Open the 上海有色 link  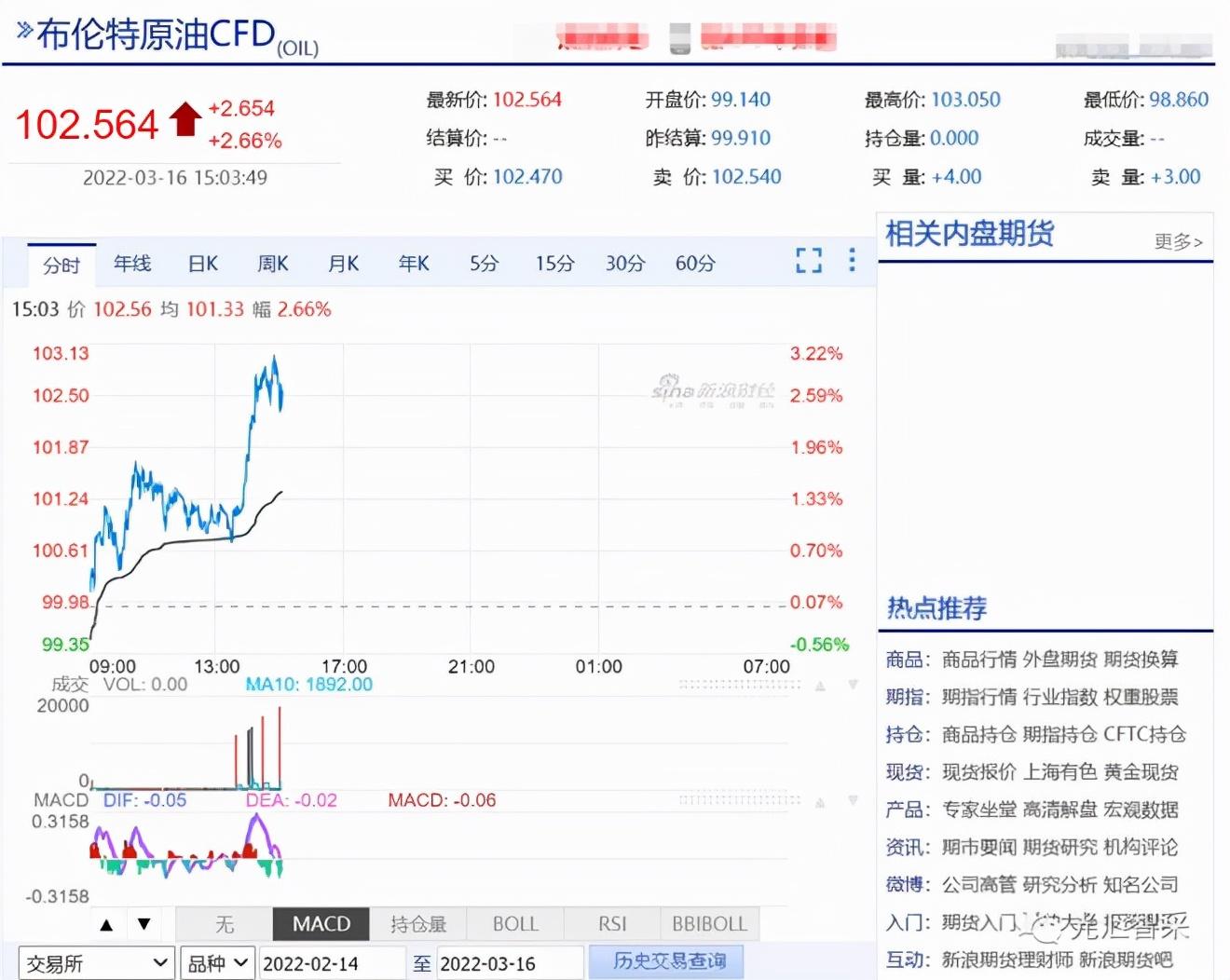1060,772
